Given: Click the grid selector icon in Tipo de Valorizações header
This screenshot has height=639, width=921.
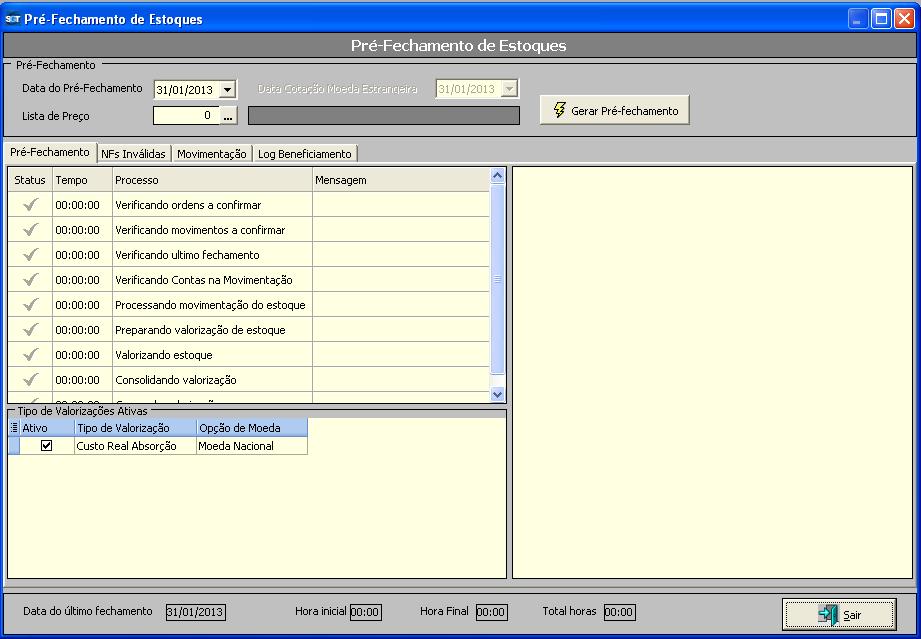Looking at the screenshot, I should pos(14,428).
